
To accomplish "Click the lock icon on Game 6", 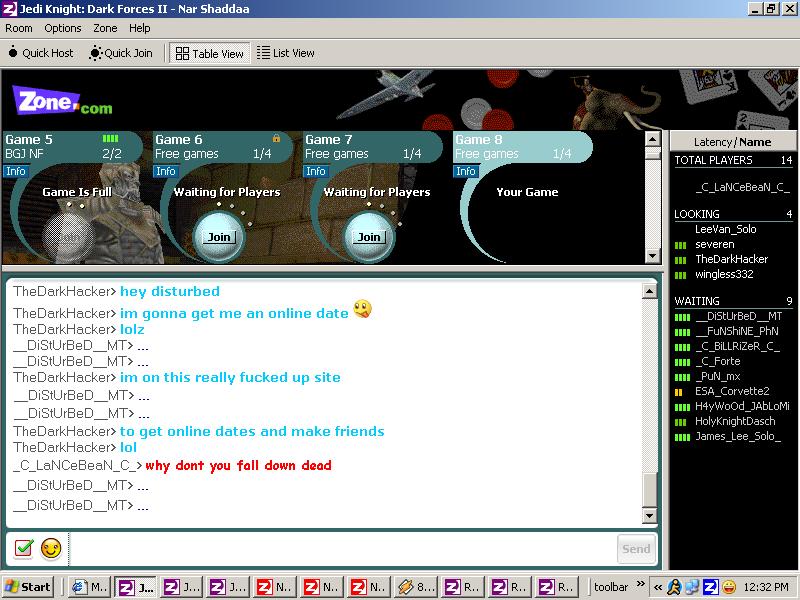I will [x=276, y=138].
